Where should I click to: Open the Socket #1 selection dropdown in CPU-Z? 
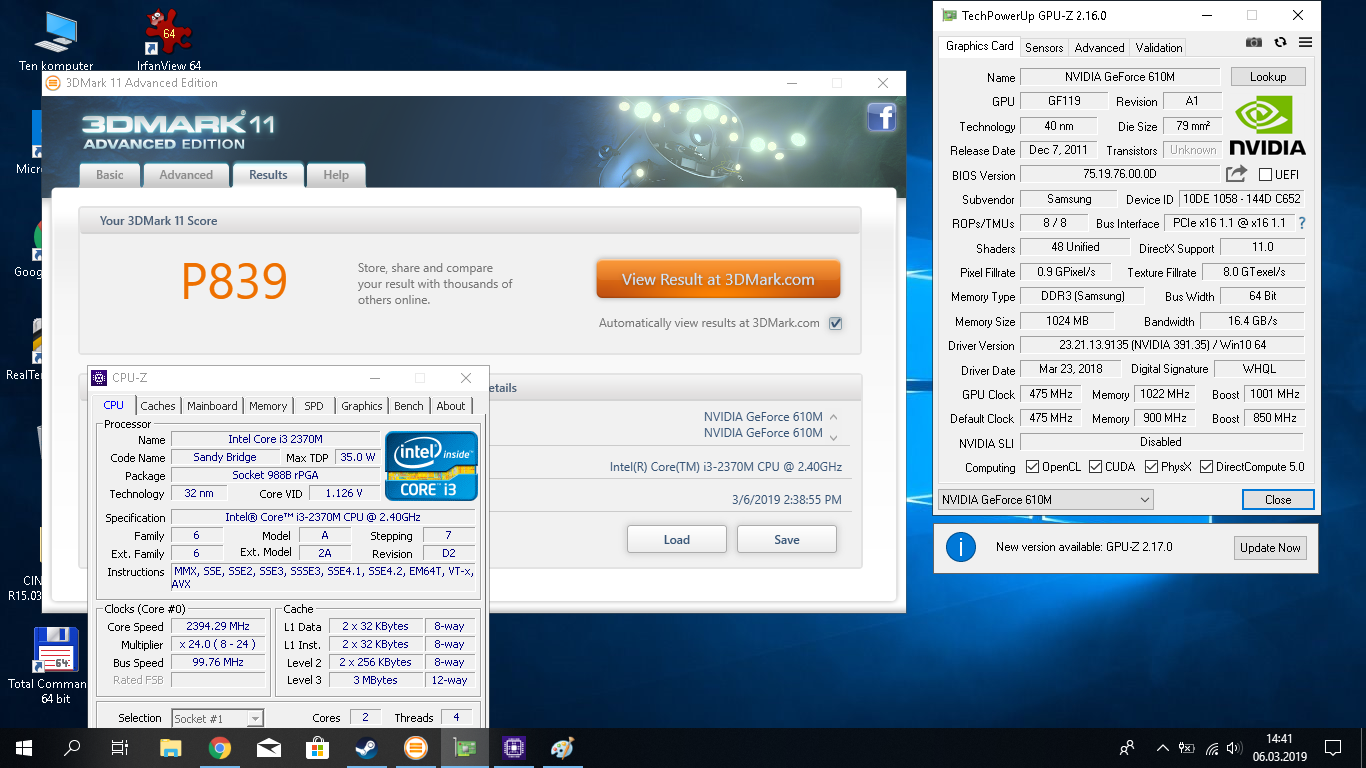click(217, 718)
